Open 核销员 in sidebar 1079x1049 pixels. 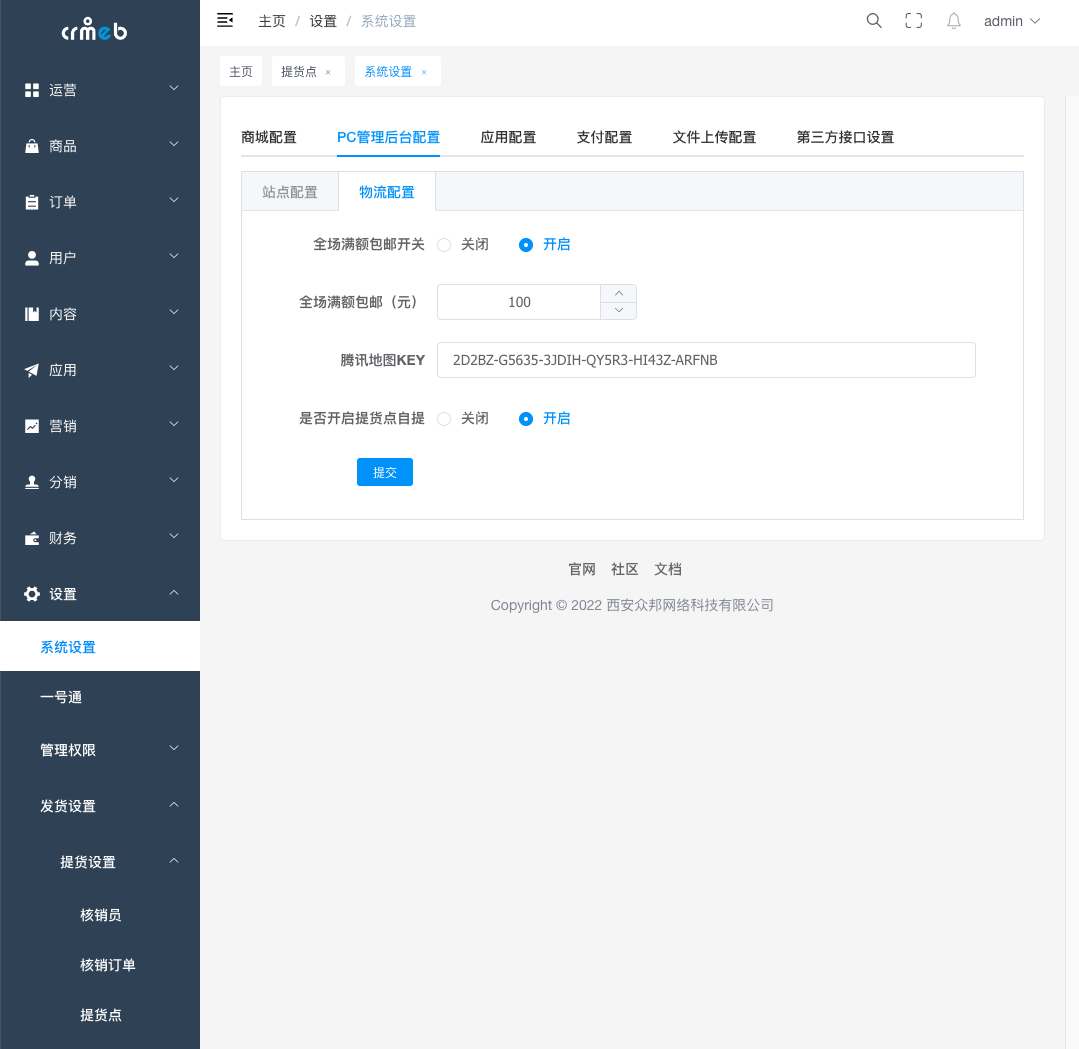[x=100, y=915]
